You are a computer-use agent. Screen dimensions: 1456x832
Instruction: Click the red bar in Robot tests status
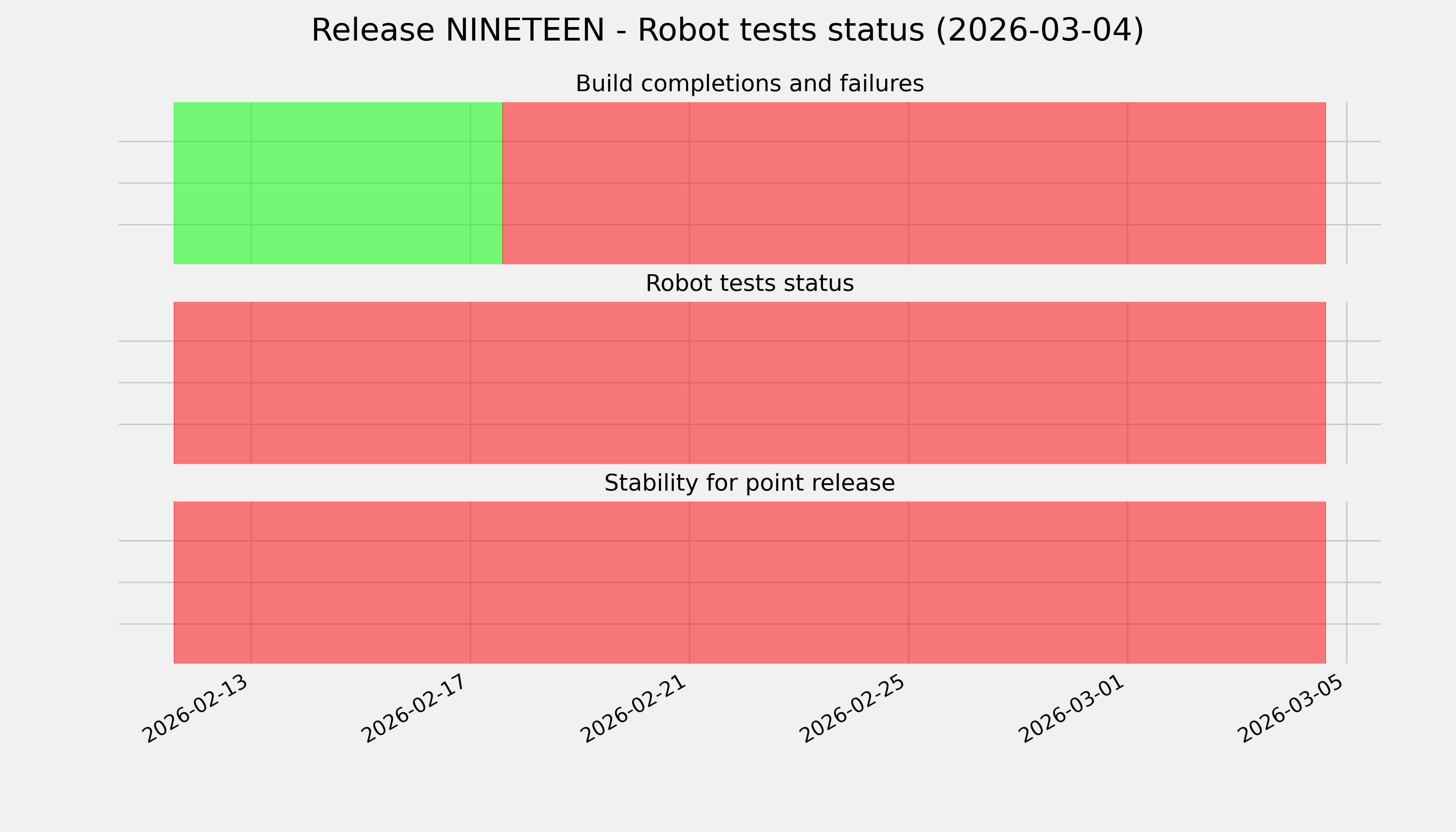click(x=749, y=383)
